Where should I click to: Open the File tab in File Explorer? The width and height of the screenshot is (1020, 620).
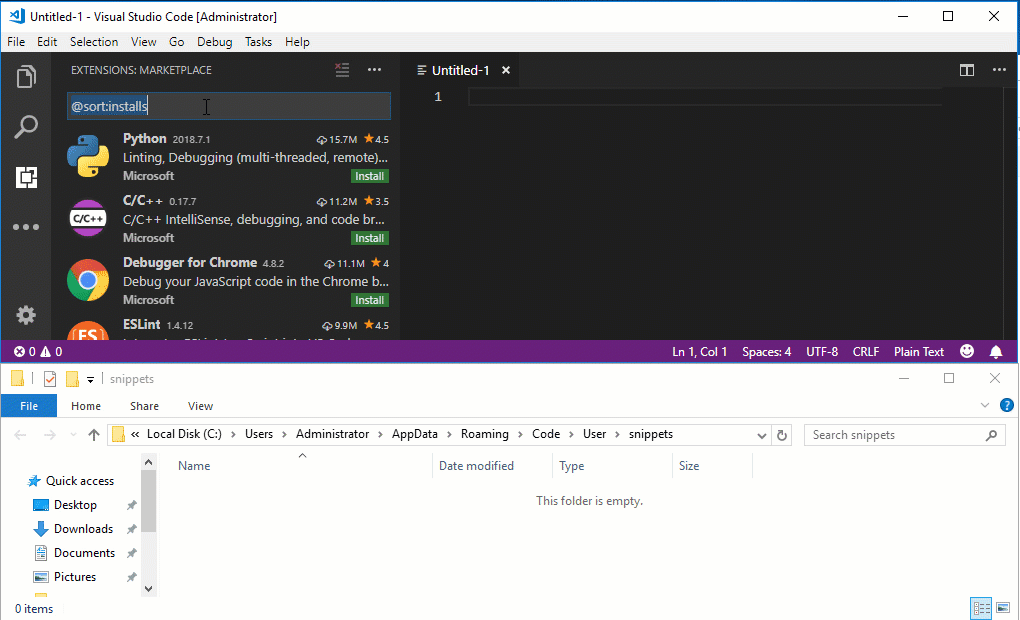29,406
